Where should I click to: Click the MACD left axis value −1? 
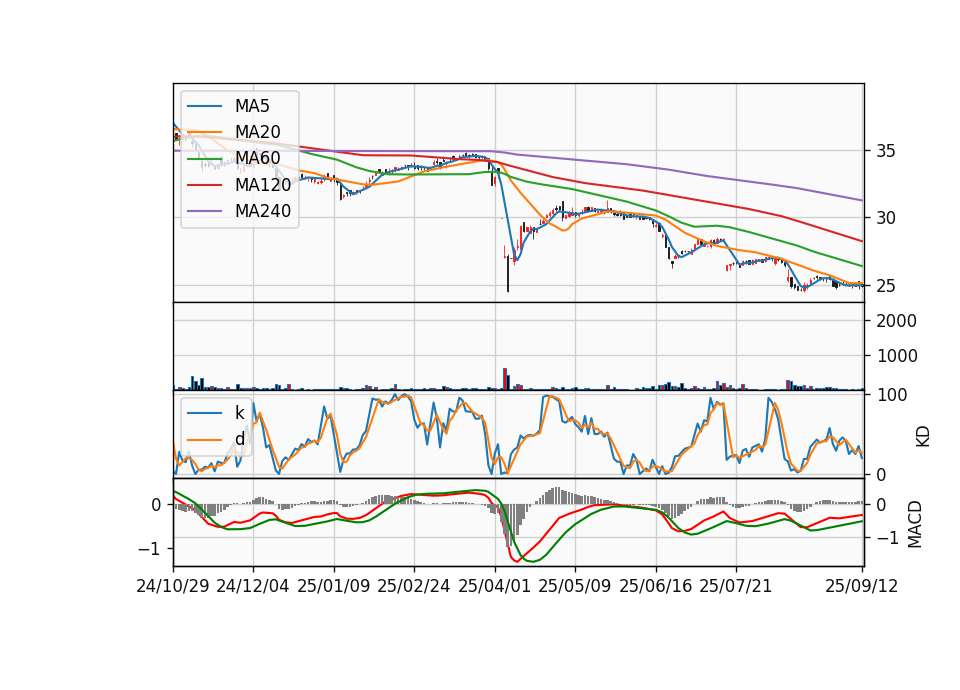pyautogui.click(x=148, y=549)
